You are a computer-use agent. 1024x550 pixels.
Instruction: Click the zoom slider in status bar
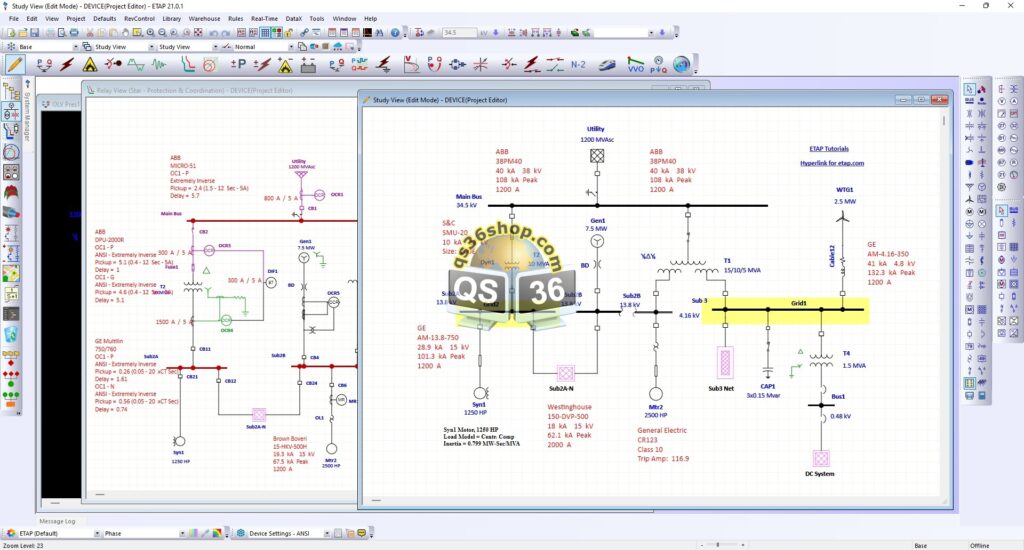[x=716, y=545]
